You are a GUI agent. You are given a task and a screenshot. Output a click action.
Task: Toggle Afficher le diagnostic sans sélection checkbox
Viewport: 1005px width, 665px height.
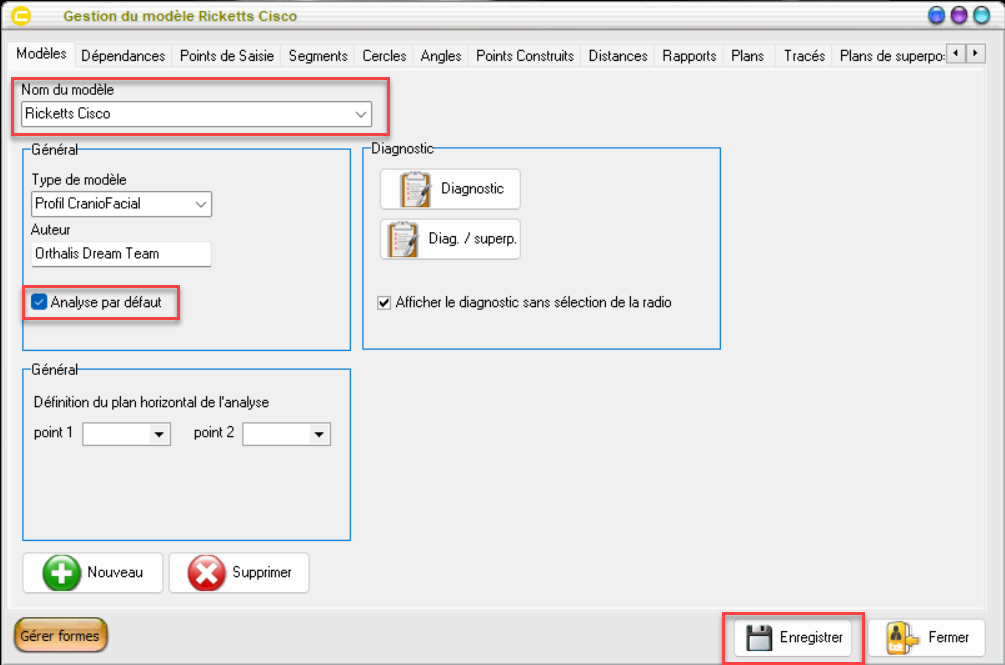pyautogui.click(x=384, y=302)
